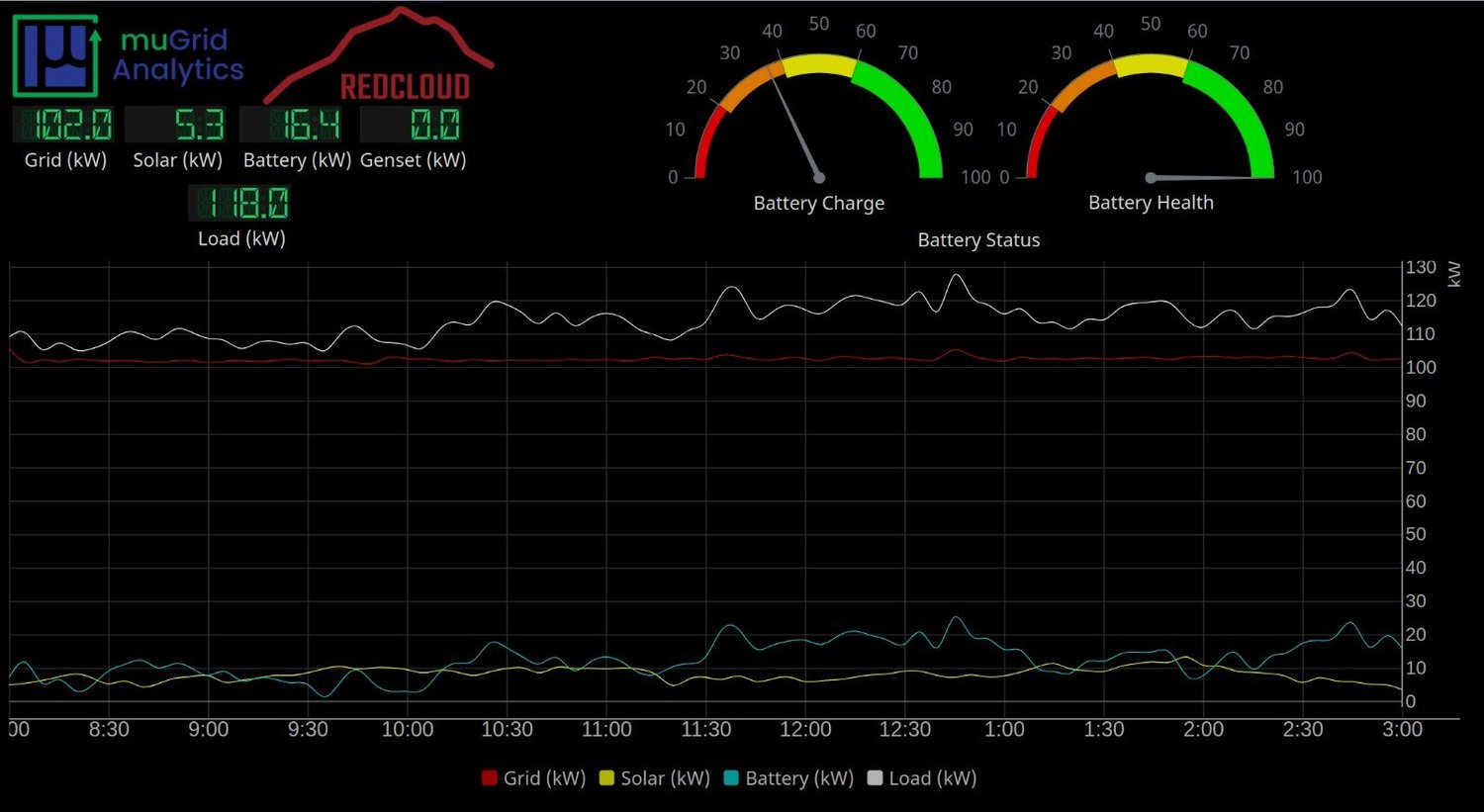
Task: Click the Solar (kW) digital readout
Action: [x=178, y=124]
